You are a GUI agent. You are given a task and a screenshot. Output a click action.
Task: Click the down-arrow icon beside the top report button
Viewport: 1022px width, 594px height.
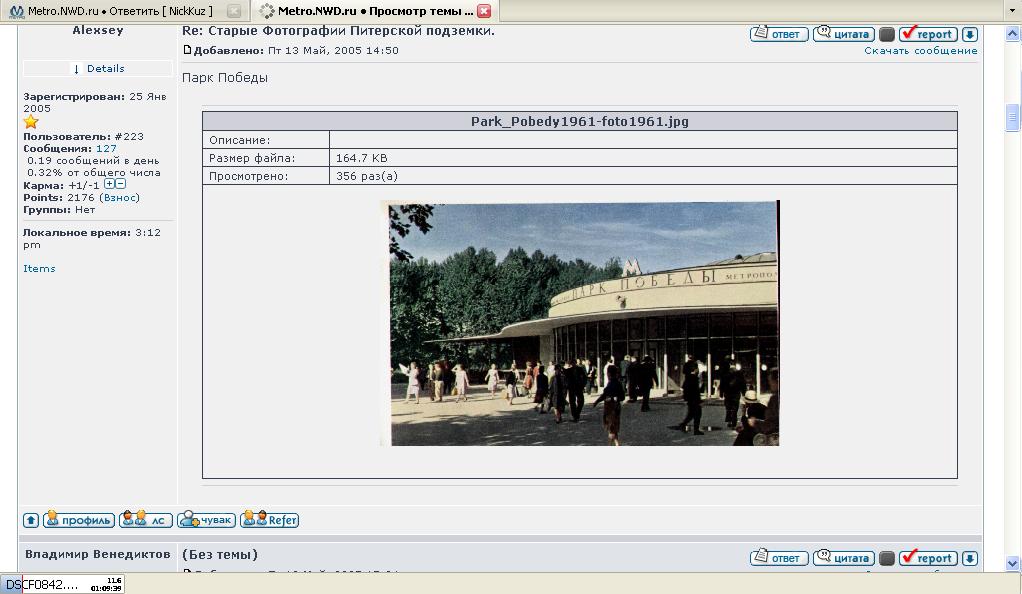[969, 34]
